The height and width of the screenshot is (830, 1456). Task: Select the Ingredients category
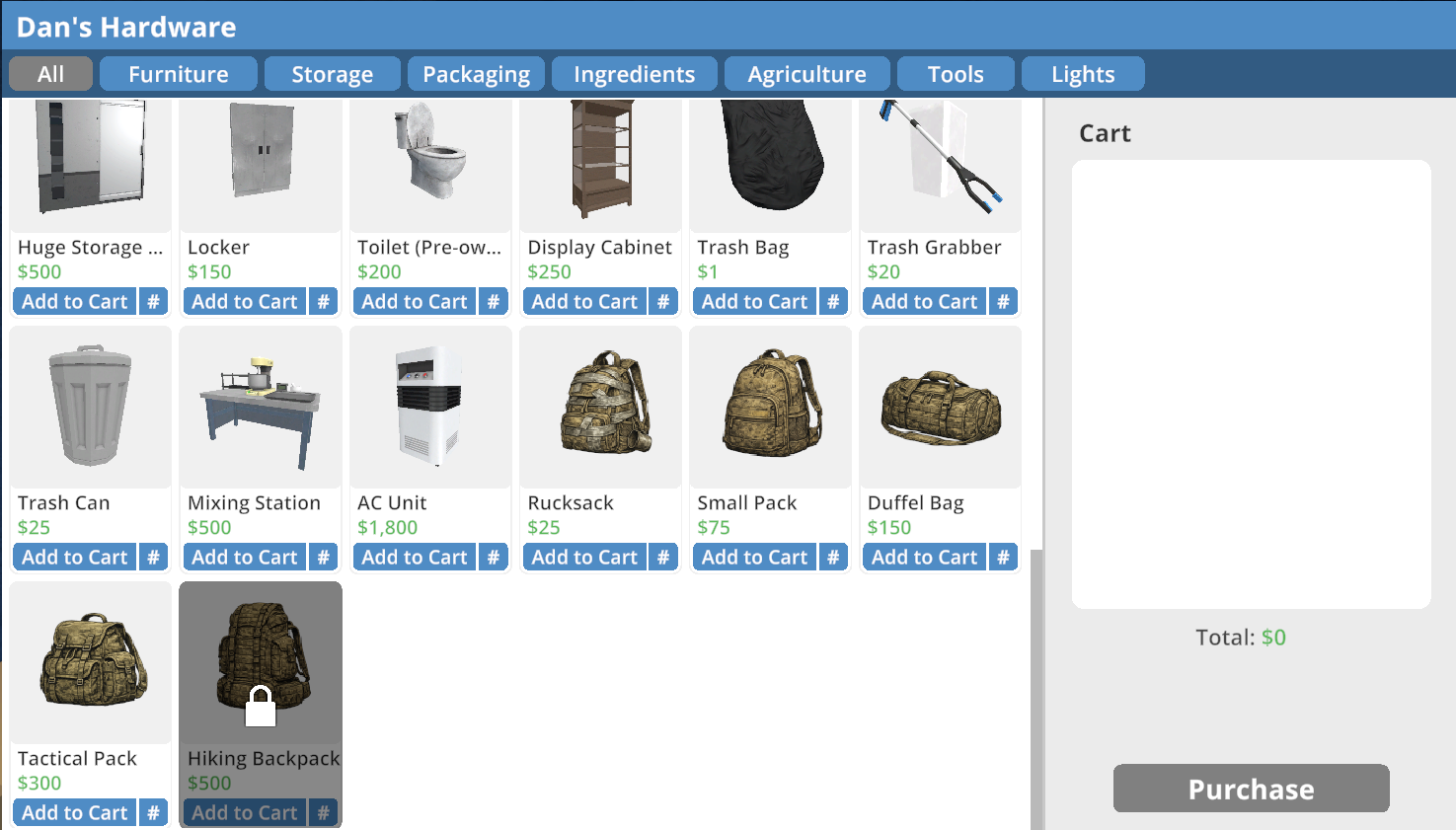click(x=633, y=73)
